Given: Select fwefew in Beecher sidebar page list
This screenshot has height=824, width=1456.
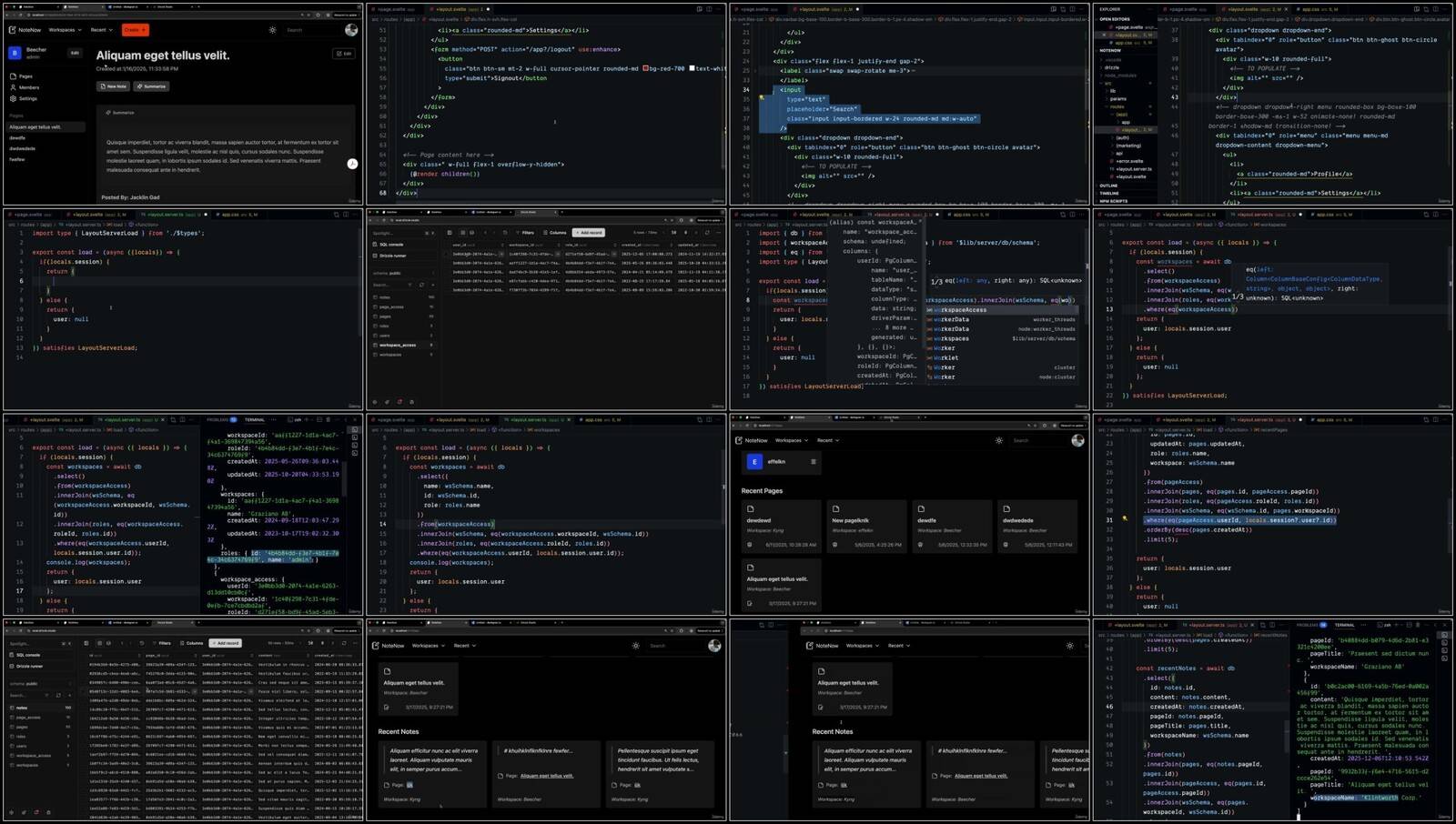Looking at the screenshot, I should tap(17, 159).
